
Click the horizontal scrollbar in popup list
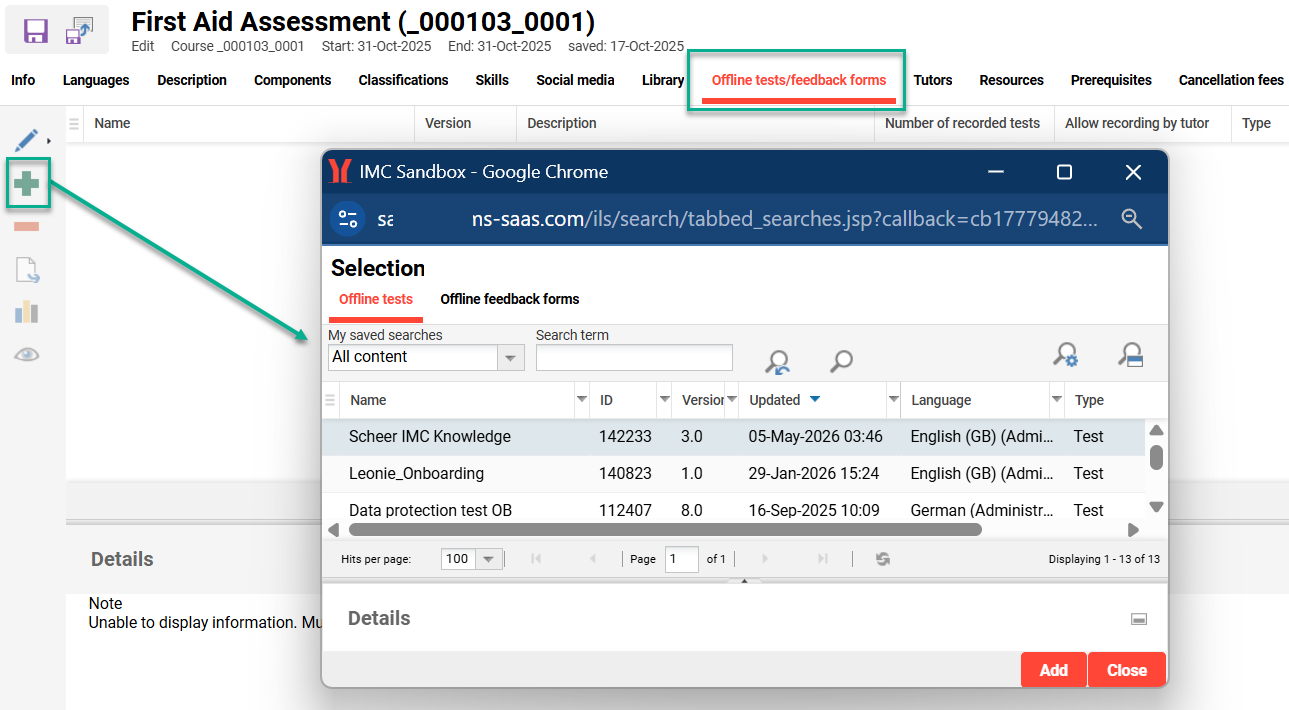(665, 530)
